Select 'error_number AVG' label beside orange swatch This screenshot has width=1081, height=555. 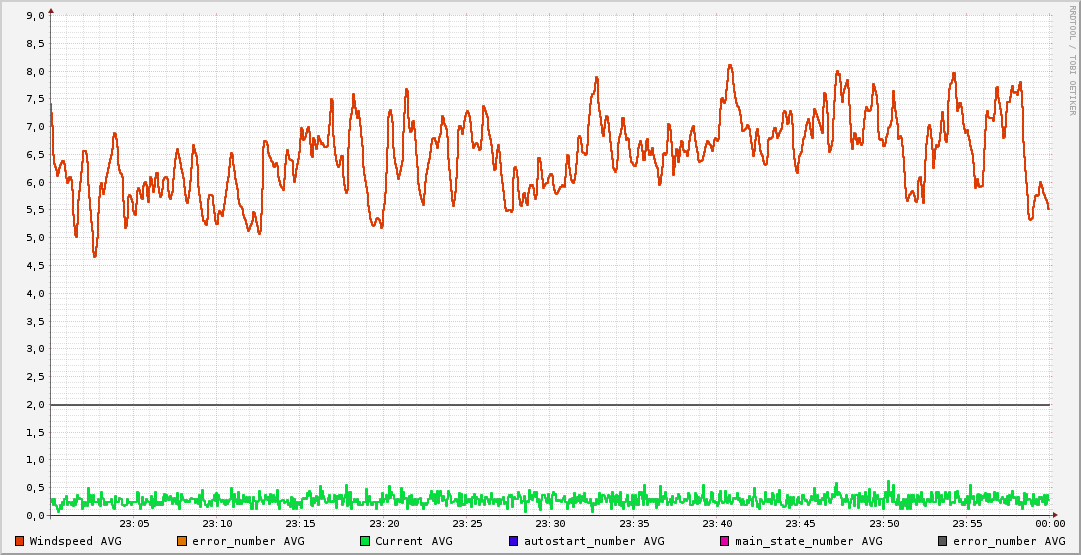[248, 541]
